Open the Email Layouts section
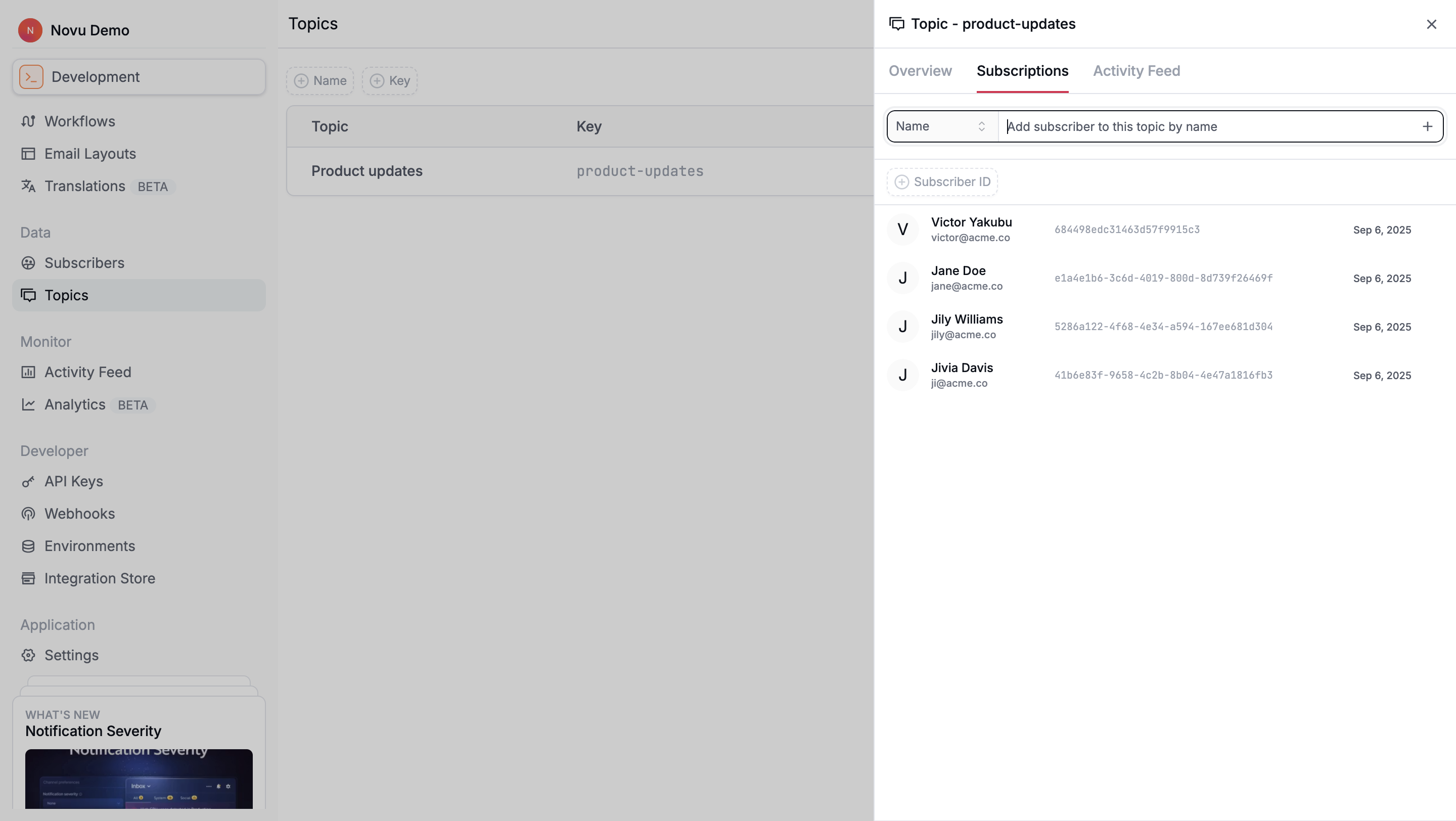This screenshot has width=1456, height=821. [90, 153]
